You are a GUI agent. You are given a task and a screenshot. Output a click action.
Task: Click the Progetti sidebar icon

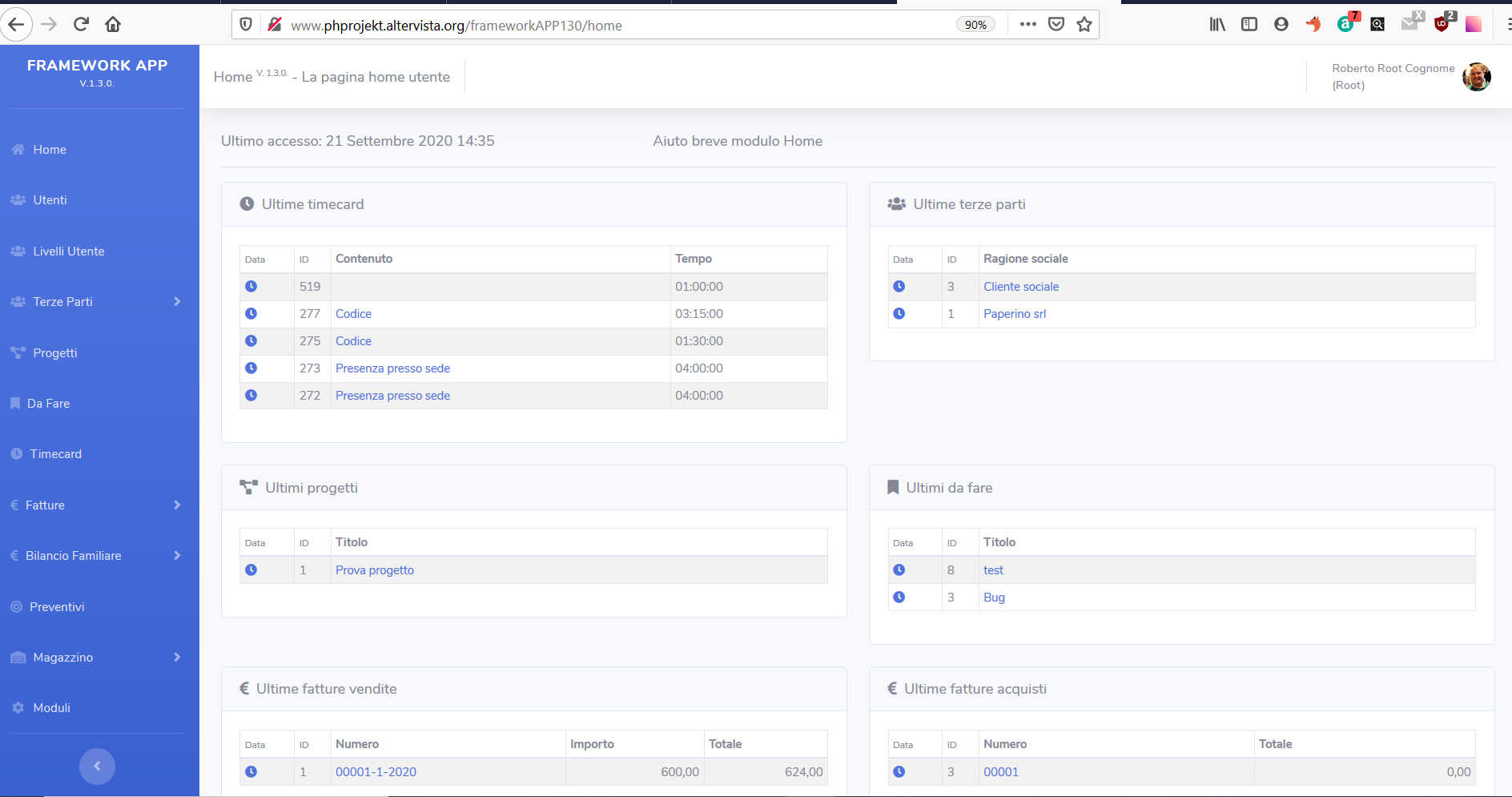pyautogui.click(x=18, y=353)
